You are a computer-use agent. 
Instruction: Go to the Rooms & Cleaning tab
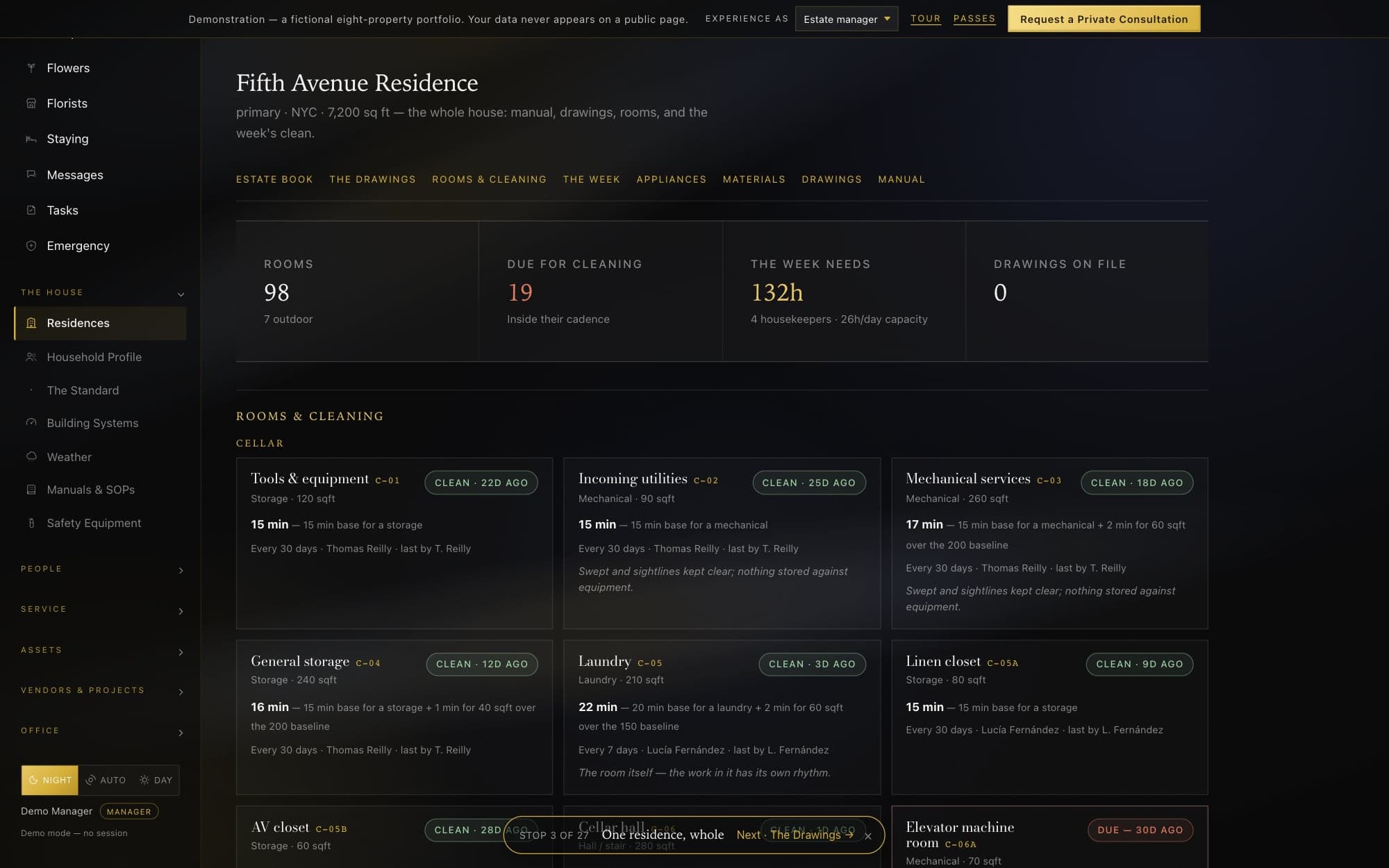(x=489, y=179)
